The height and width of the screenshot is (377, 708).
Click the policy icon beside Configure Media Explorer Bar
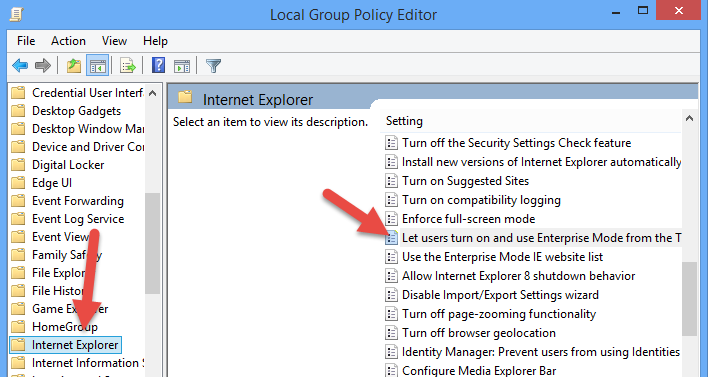(391, 370)
